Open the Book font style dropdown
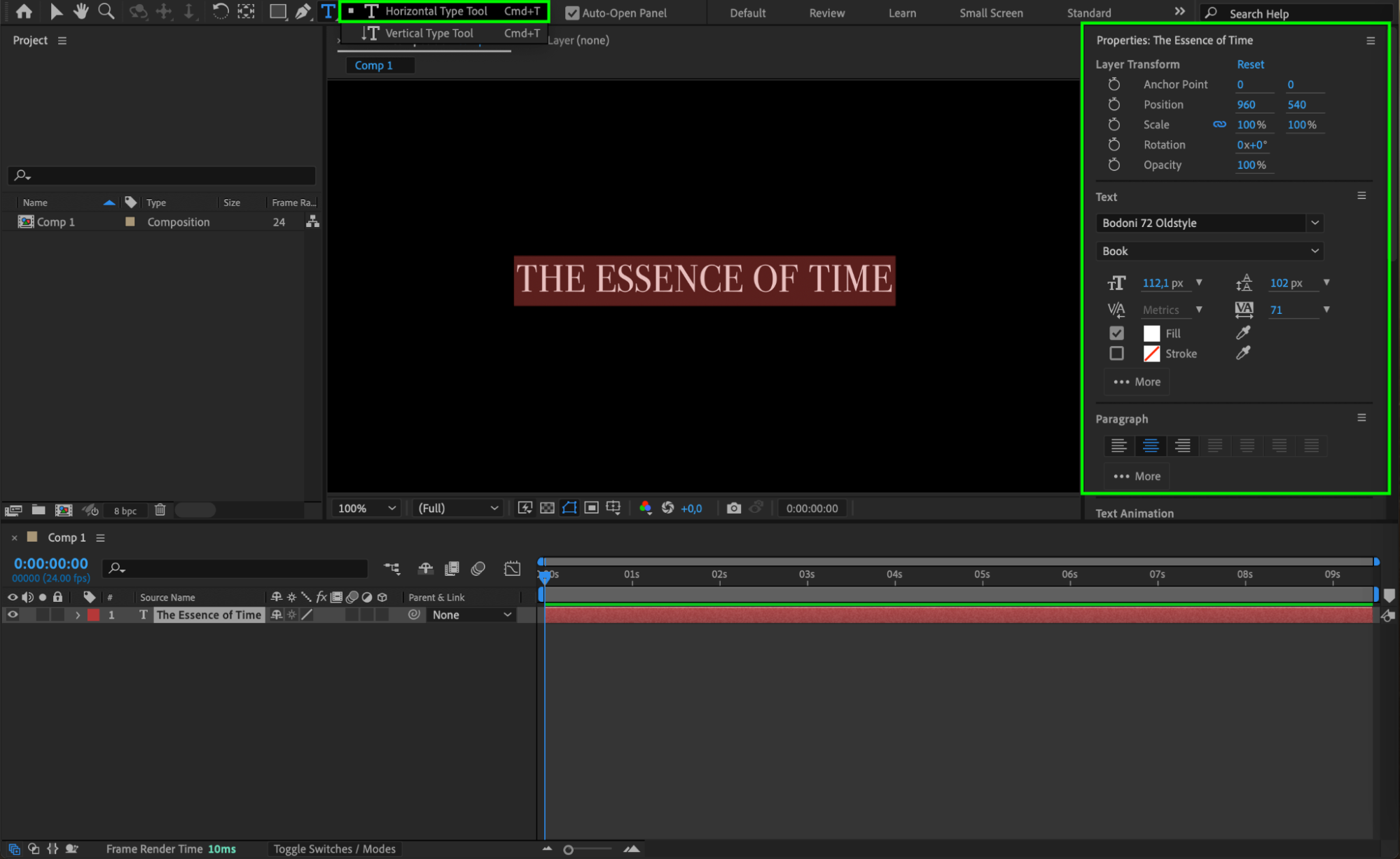The width and height of the screenshot is (1400, 859). pos(1314,251)
